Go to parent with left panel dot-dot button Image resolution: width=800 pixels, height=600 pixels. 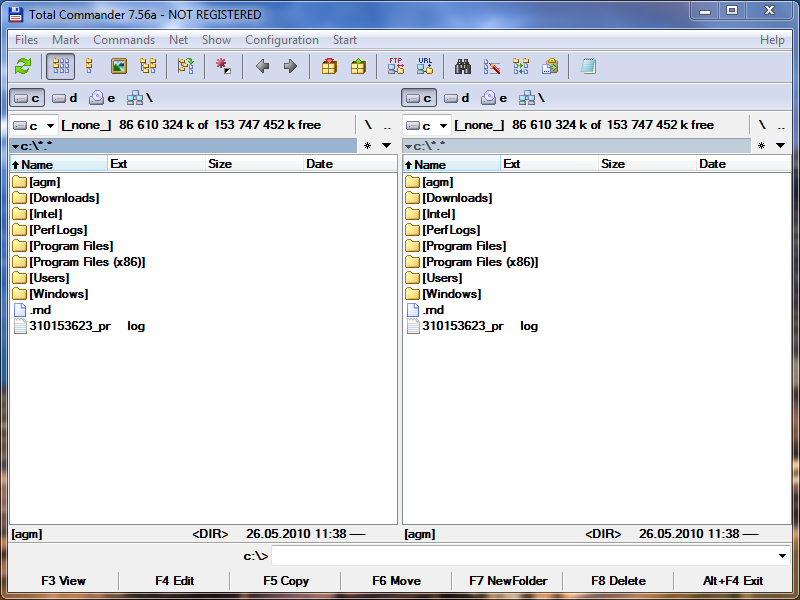pyautogui.click(x=387, y=126)
